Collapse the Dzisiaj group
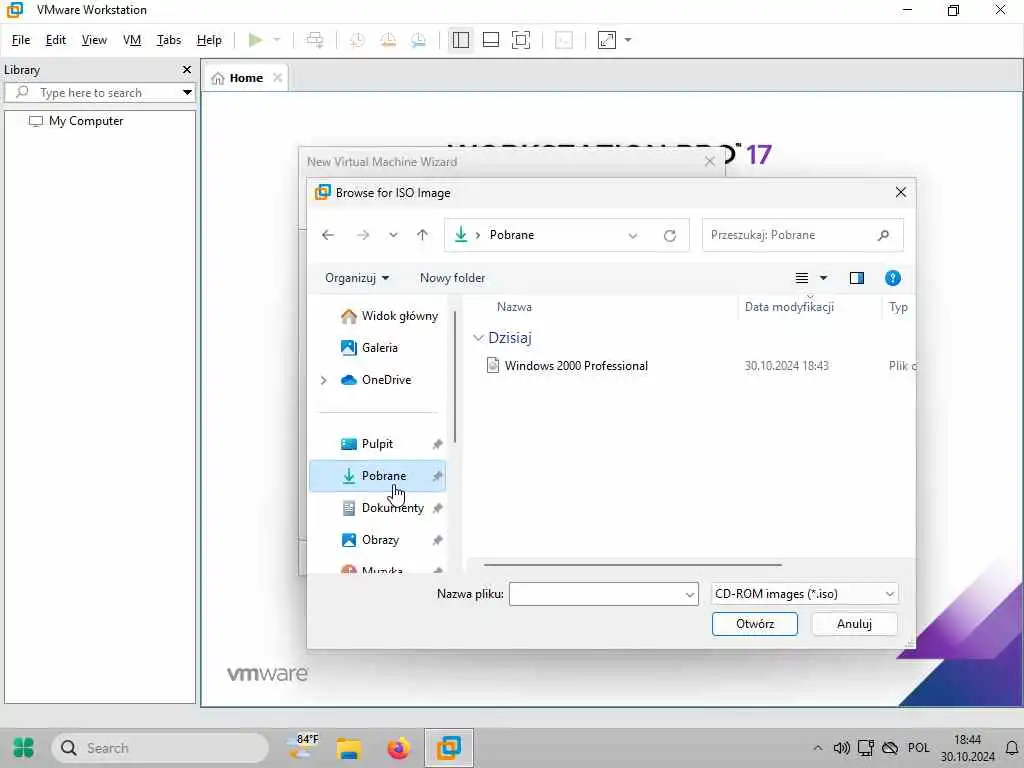Image resolution: width=1024 pixels, height=768 pixels. pyautogui.click(x=478, y=338)
